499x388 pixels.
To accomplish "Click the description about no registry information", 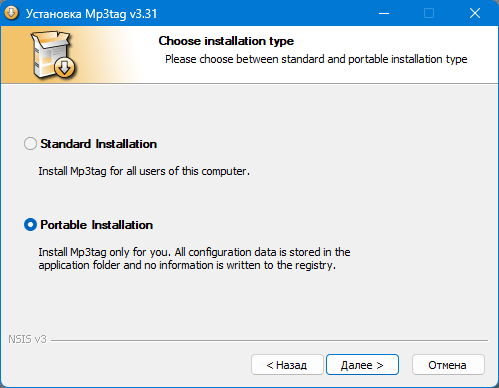I will (194, 259).
